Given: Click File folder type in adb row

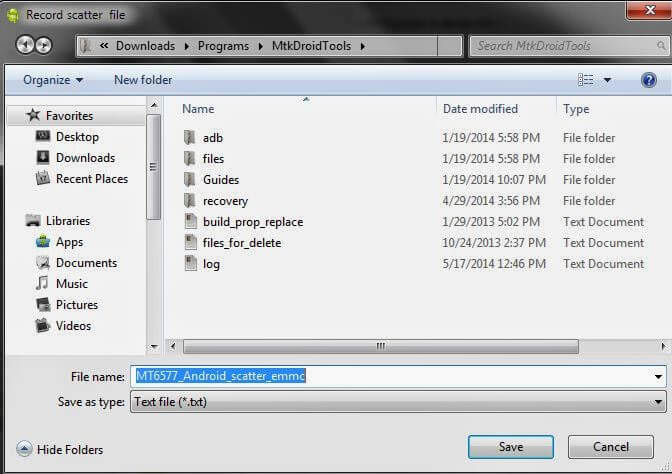Looking at the screenshot, I should (589, 138).
